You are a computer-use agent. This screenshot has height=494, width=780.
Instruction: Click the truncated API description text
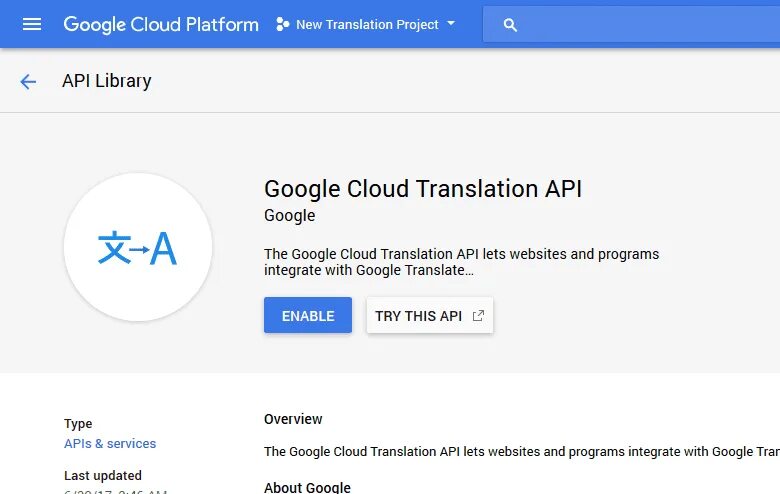click(461, 262)
